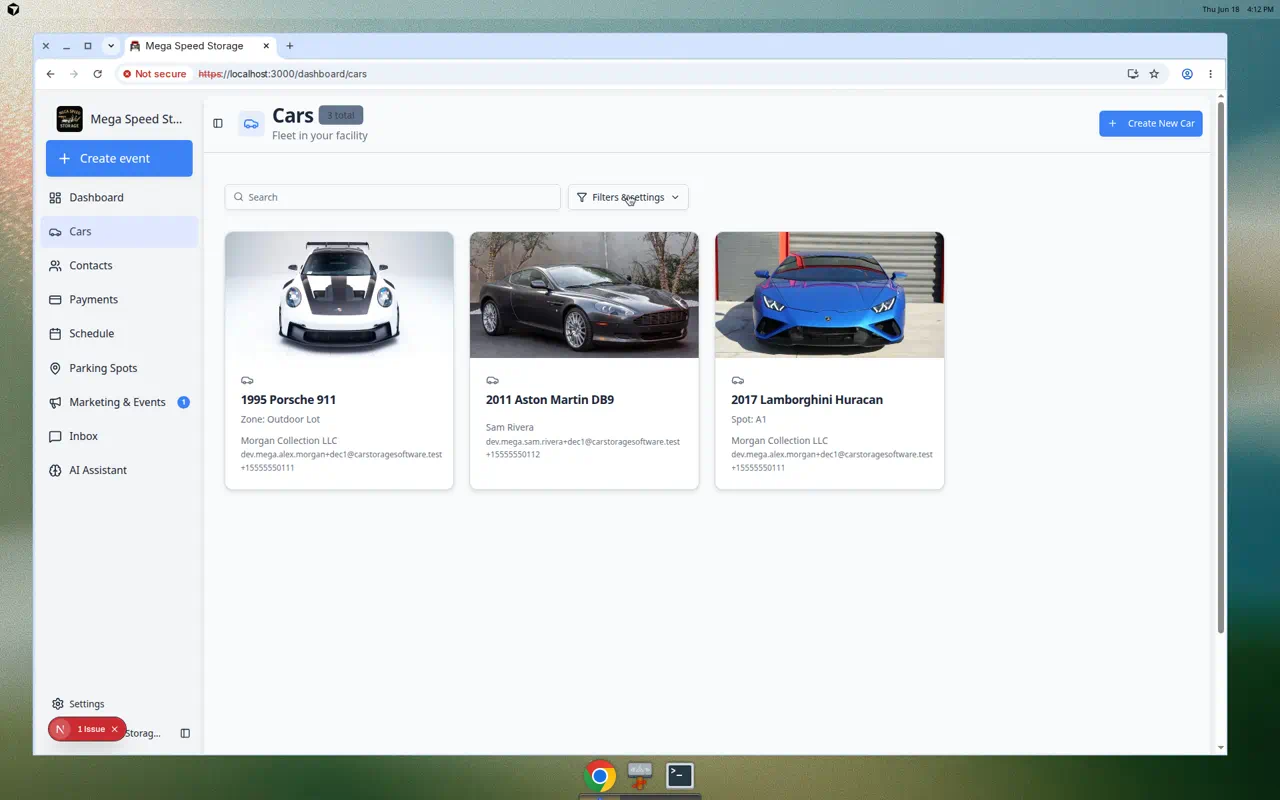
Task: Click the Marketing & Events notification badge
Action: (x=183, y=402)
